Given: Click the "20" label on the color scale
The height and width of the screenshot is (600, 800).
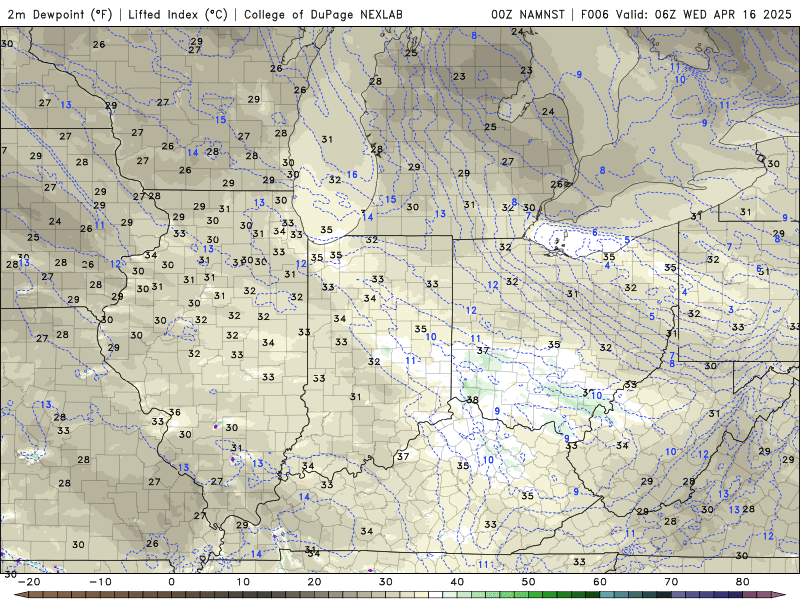Looking at the screenshot, I should click(x=314, y=582).
